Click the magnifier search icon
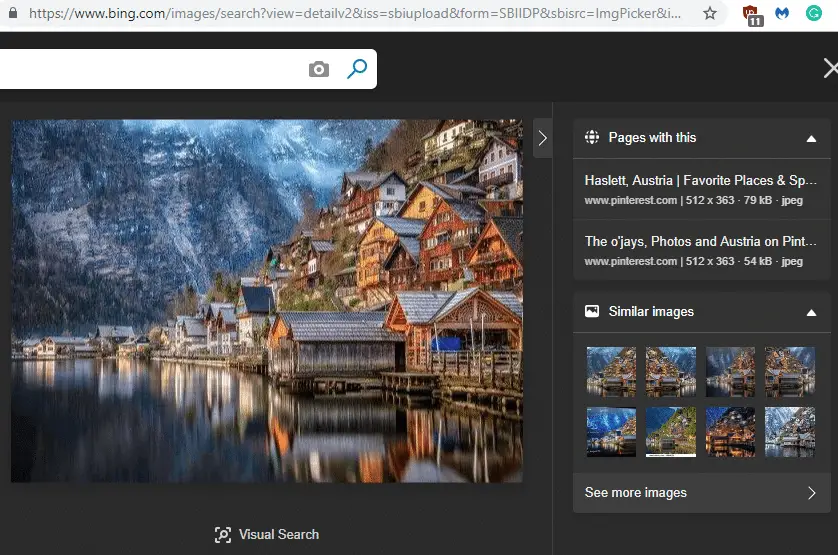The width and height of the screenshot is (838, 555). pyautogui.click(x=357, y=69)
